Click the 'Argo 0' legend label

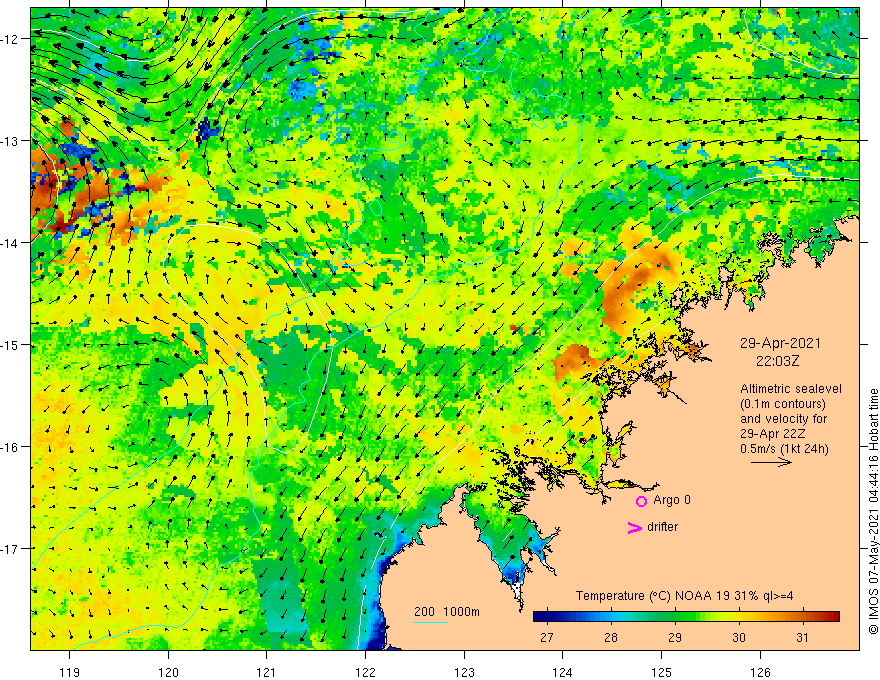coord(672,500)
